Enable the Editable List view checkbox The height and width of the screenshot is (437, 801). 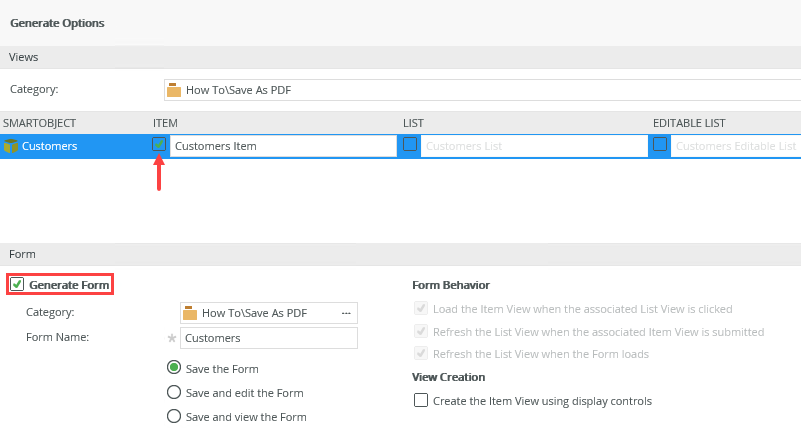click(660, 145)
